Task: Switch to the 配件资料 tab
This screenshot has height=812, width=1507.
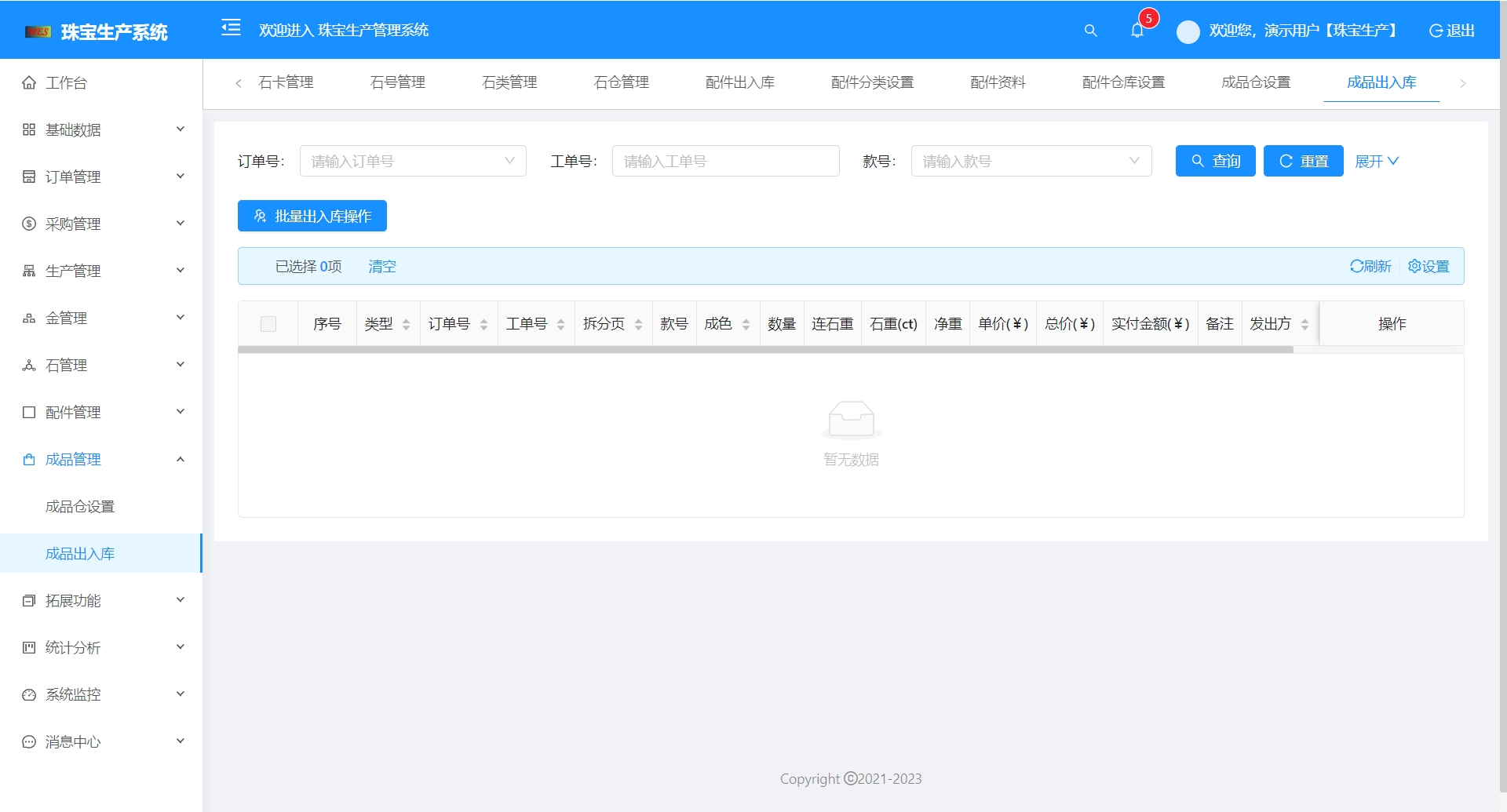Action: (x=998, y=82)
